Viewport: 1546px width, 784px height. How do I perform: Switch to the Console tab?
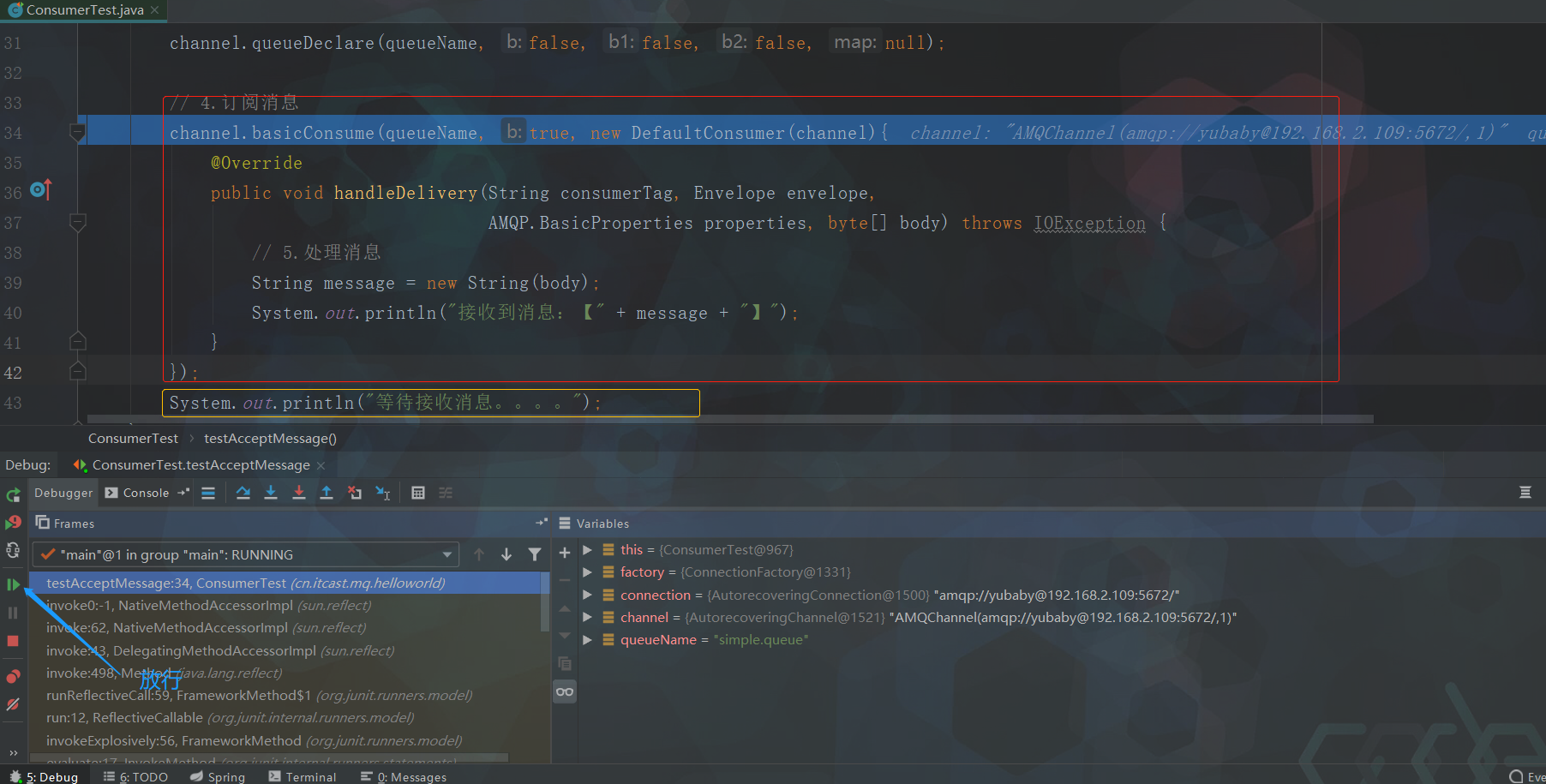137,493
